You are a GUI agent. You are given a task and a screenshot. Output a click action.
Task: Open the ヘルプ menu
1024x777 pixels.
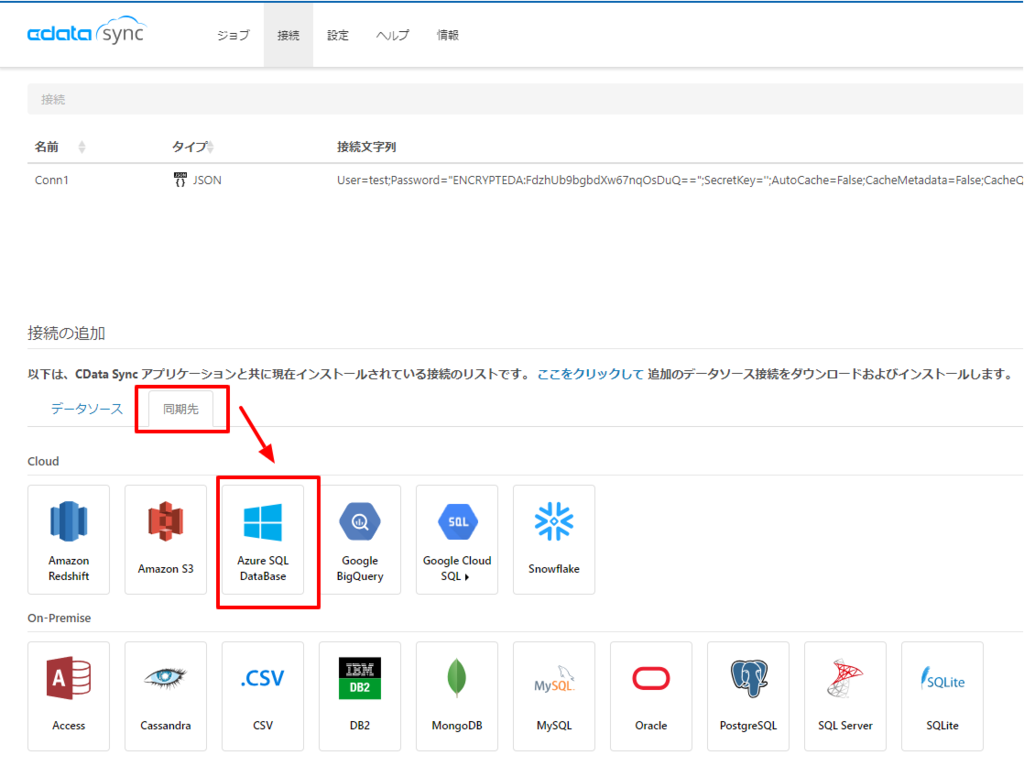[392, 35]
